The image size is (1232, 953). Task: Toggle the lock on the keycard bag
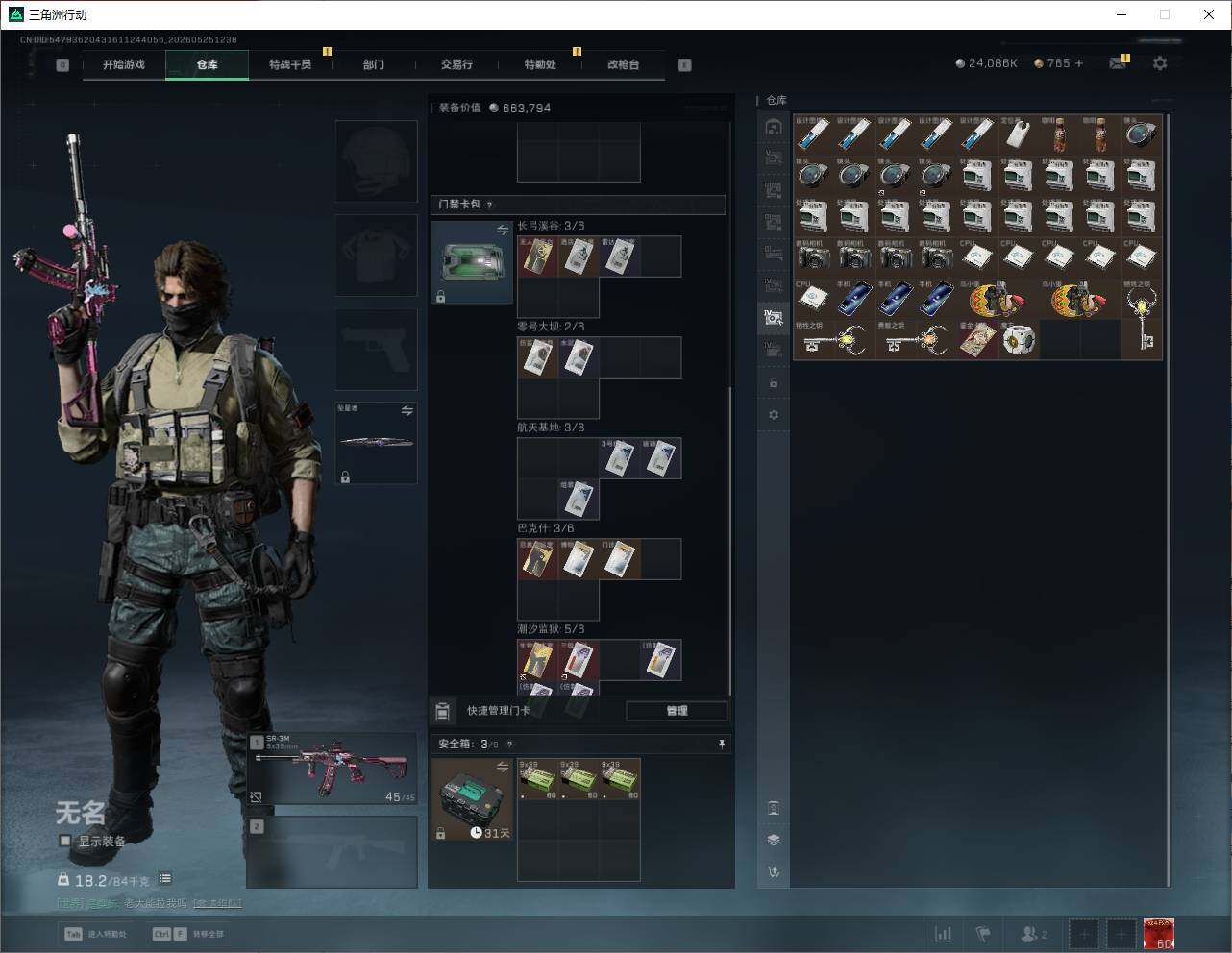pyautogui.click(x=440, y=297)
